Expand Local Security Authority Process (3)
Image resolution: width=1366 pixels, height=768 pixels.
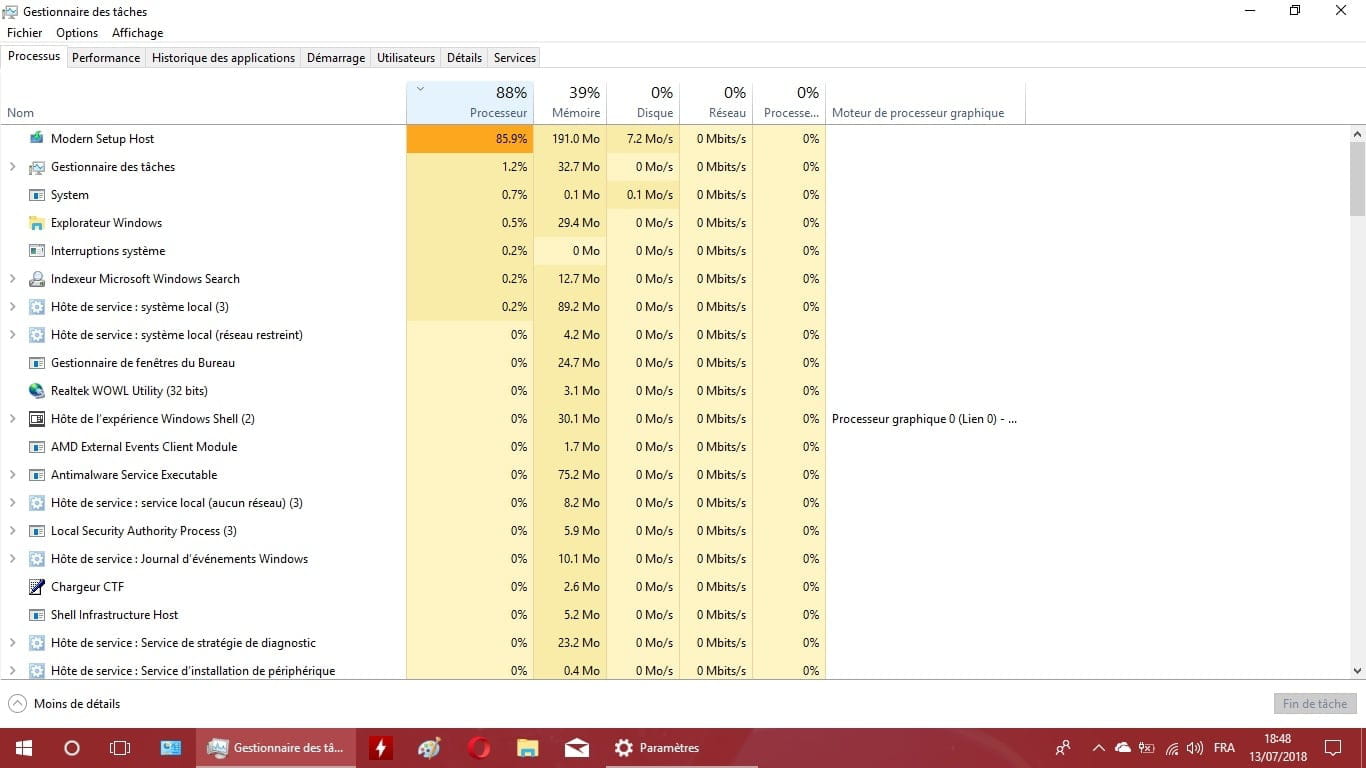12,530
